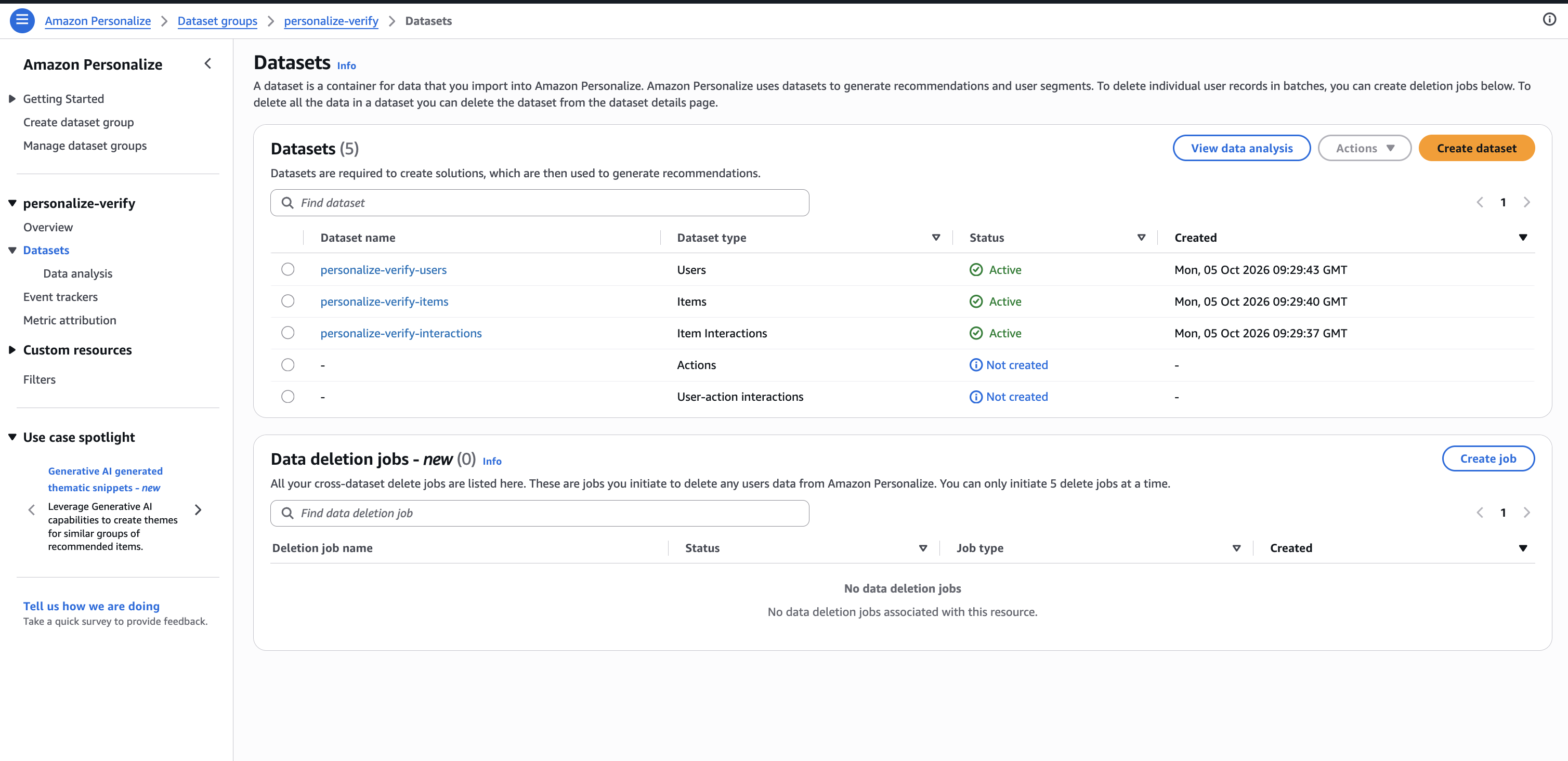Image resolution: width=1568 pixels, height=761 pixels.
Task: Sort datasets by Created column arrow
Action: click(1522, 238)
